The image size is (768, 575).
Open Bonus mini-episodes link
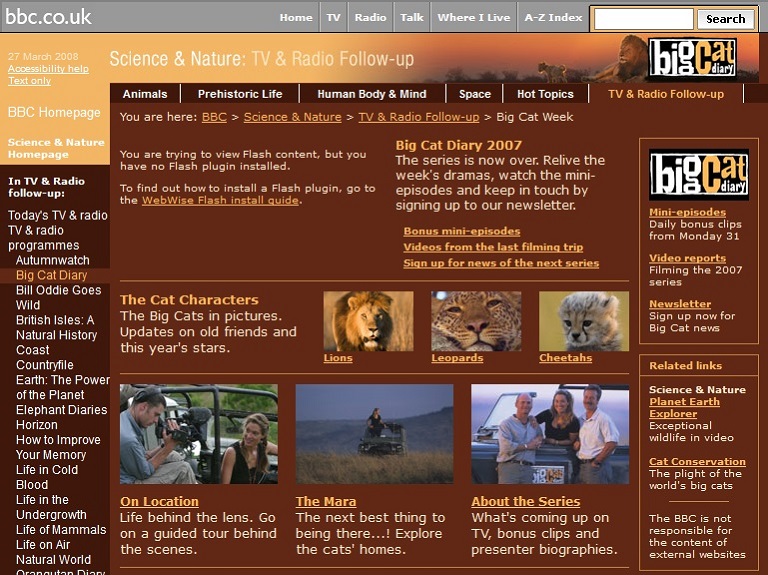click(x=462, y=231)
